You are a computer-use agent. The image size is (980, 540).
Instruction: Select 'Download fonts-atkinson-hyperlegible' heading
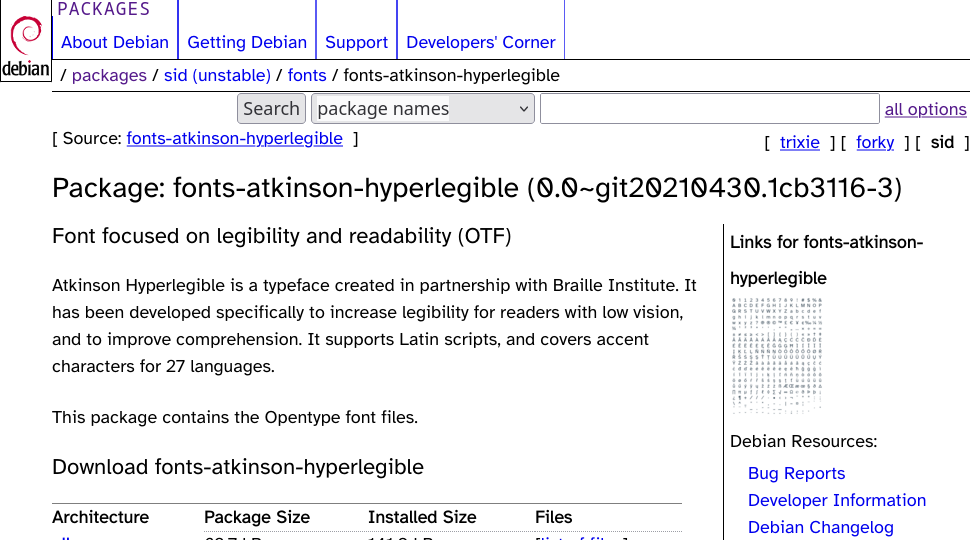[238, 468]
